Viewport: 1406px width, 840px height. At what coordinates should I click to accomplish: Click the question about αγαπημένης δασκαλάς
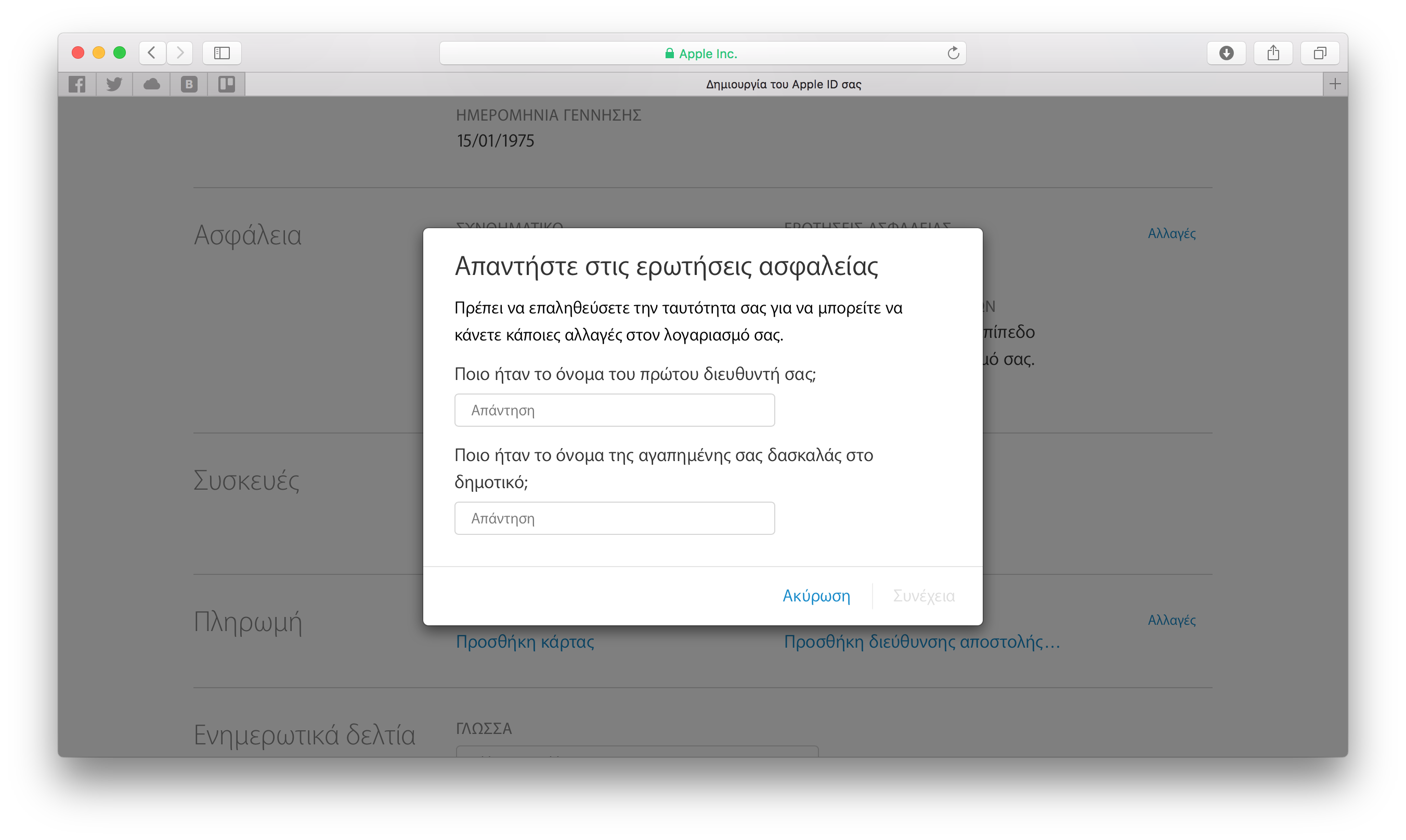[663, 469]
